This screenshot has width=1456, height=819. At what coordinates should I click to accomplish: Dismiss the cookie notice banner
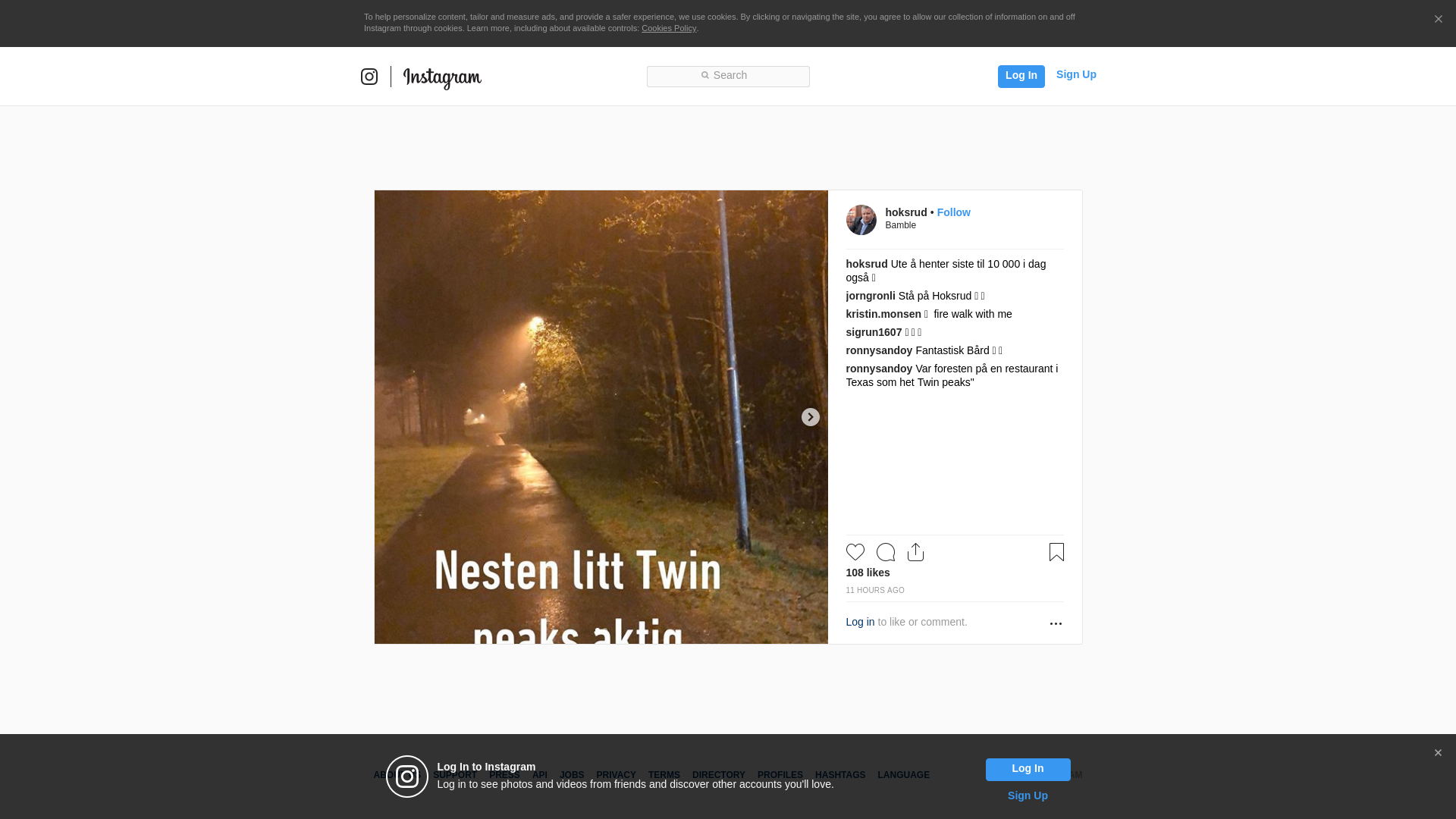click(1438, 20)
